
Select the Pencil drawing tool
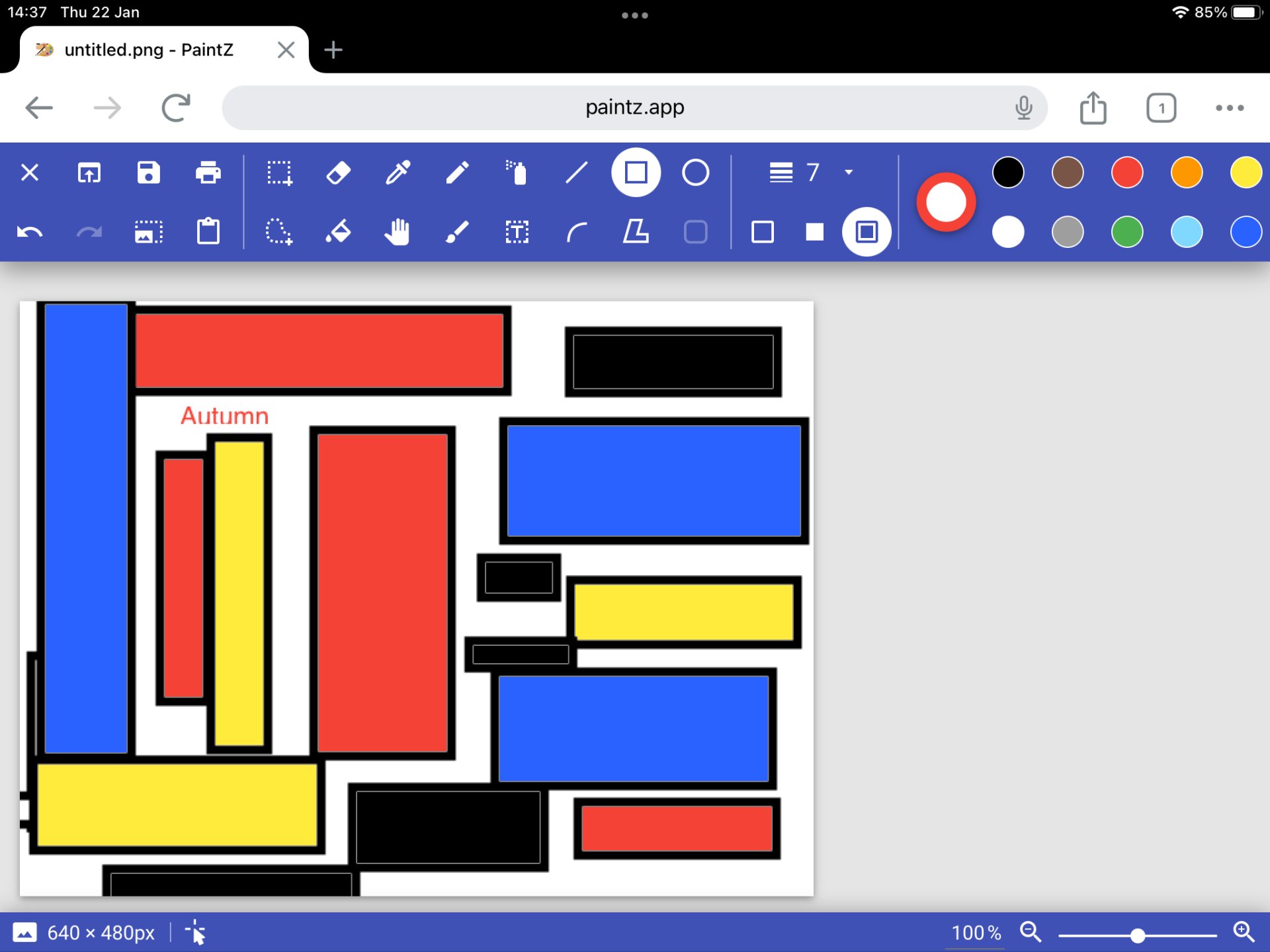tap(457, 173)
